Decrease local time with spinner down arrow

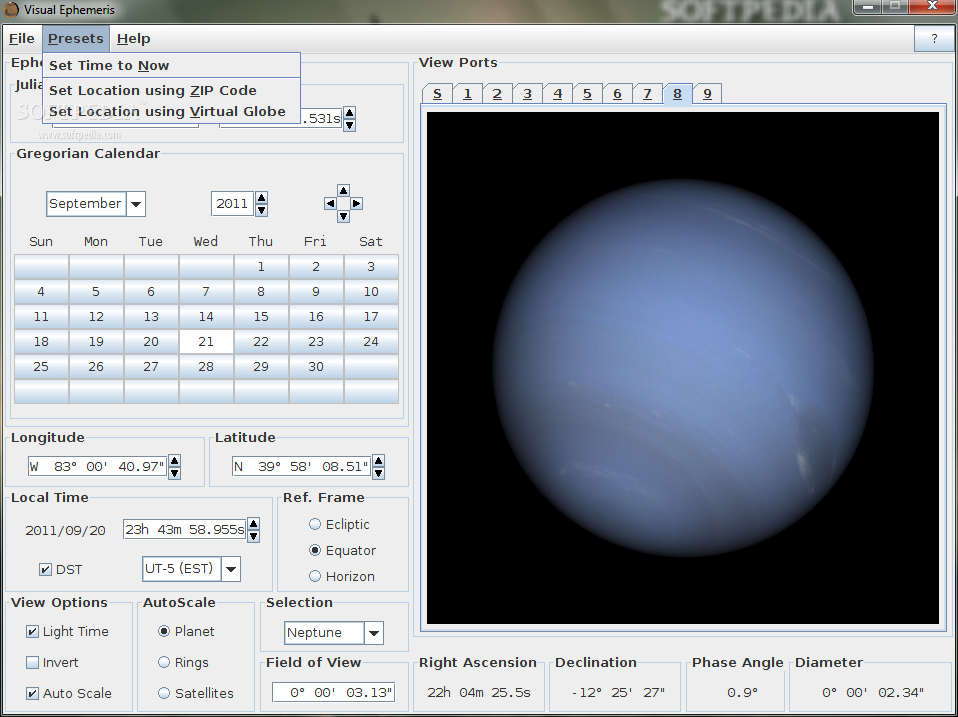[254, 536]
